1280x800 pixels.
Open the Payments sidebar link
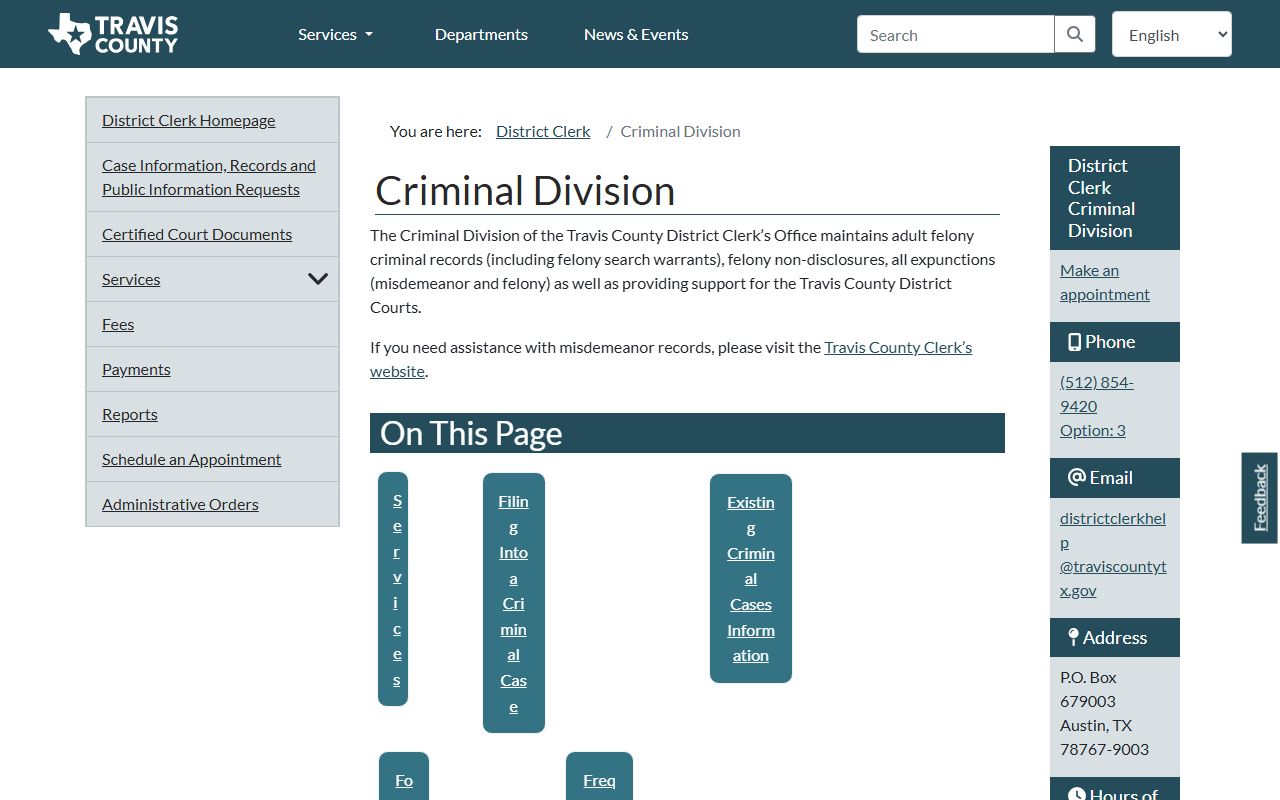[136, 369]
